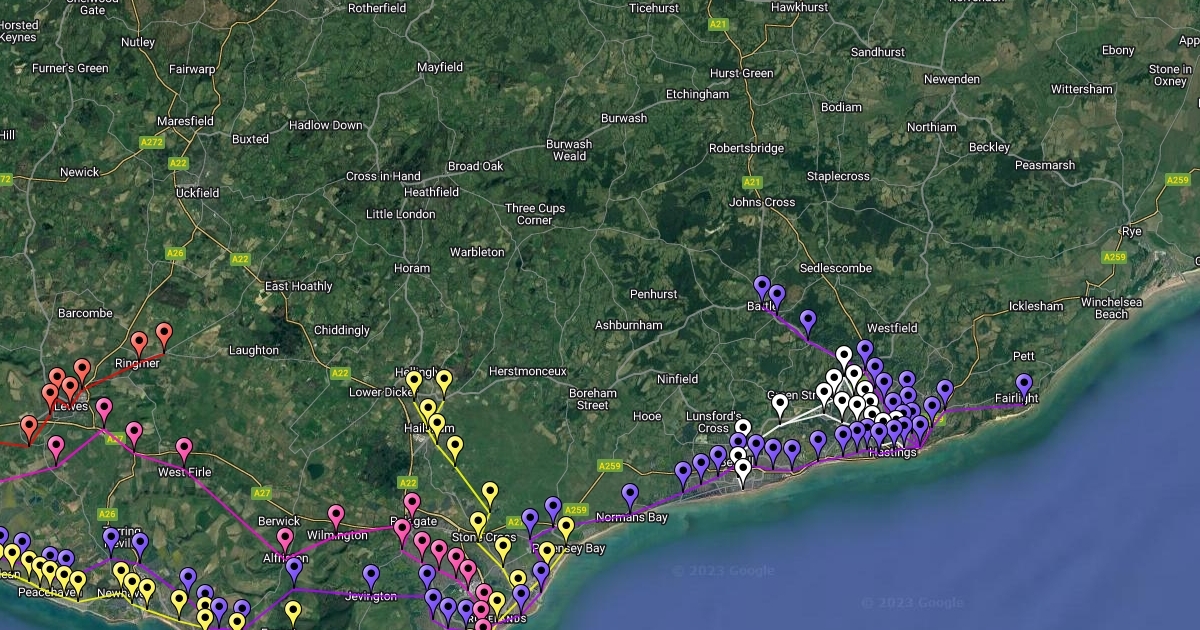This screenshot has width=1200, height=630.
Task: Click the pink pin at West Firle
Action: (184, 449)
